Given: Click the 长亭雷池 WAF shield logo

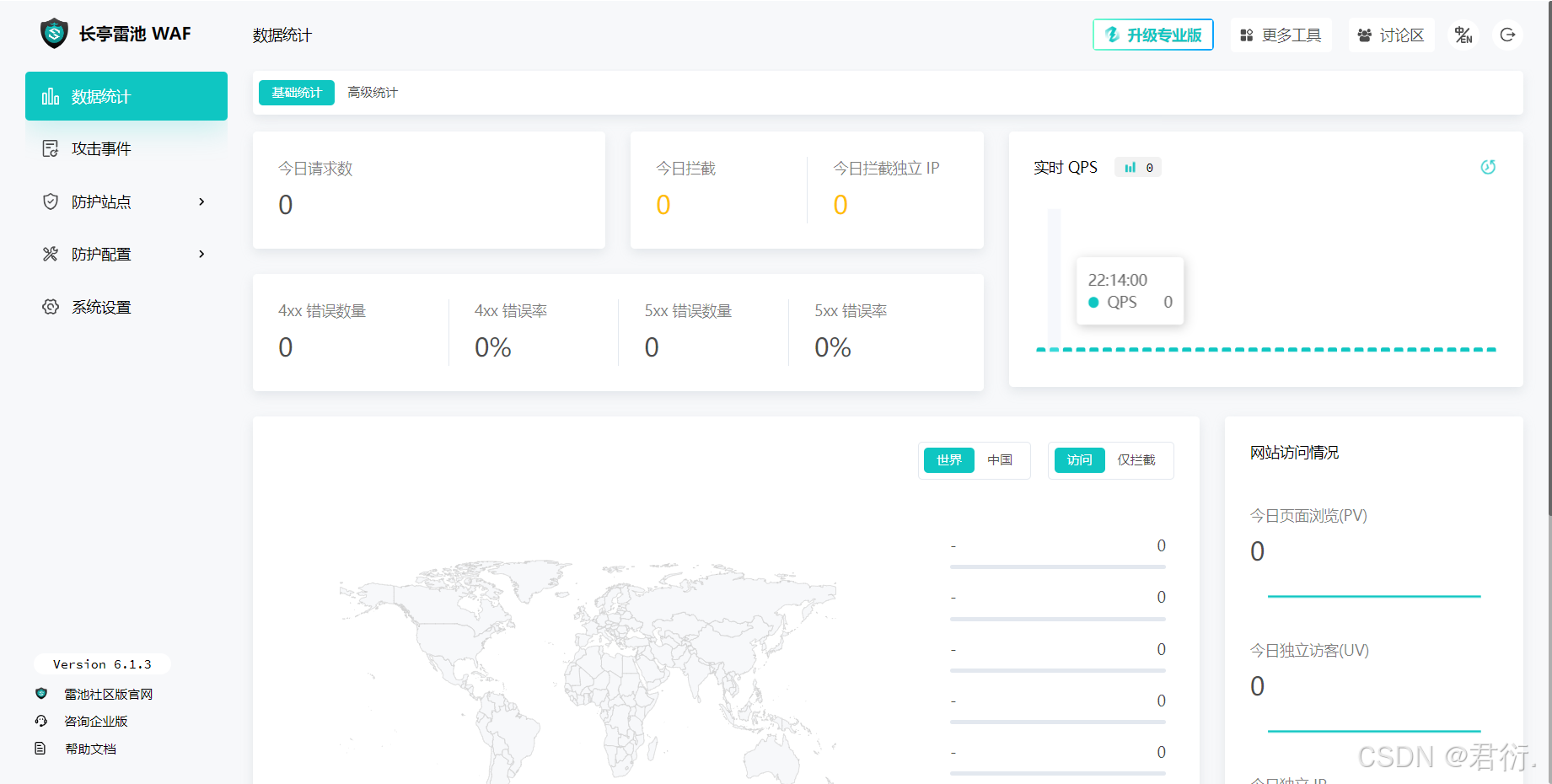Looking at the screenshot, I should pos(54,34).
